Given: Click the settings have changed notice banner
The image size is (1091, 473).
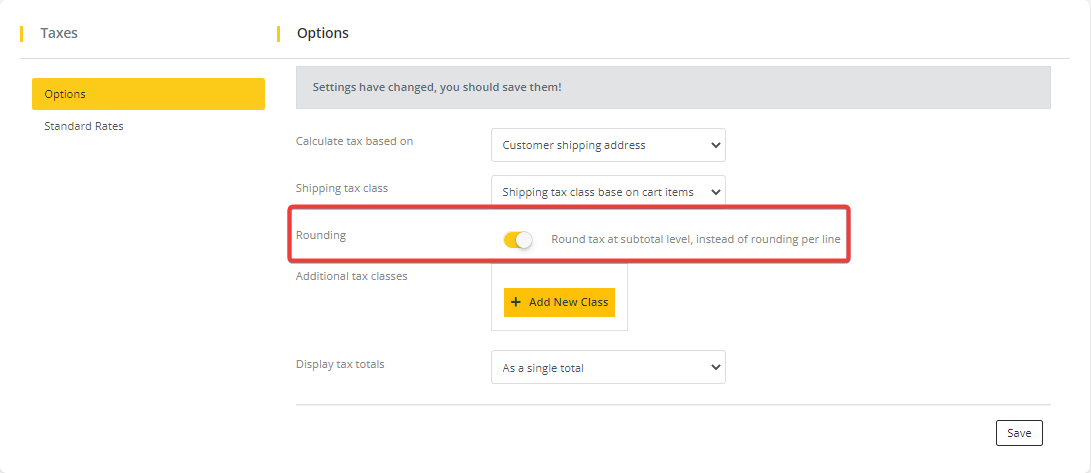Looking at the screenshot, I should 673,87.
